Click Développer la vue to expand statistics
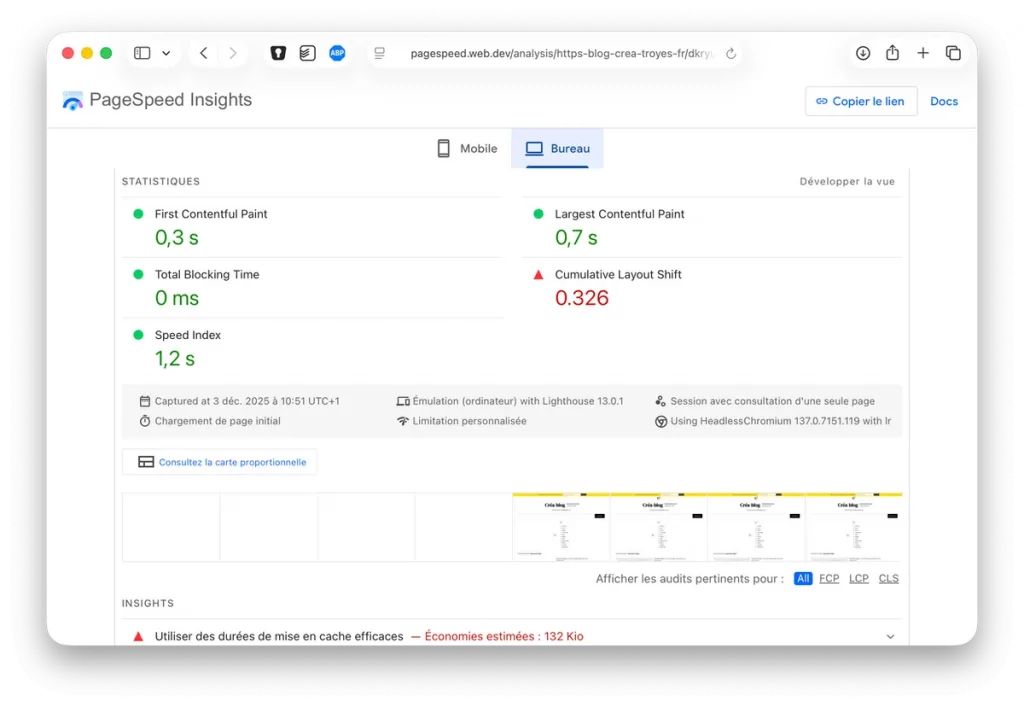The width and height of the screenshot is (1024, 707). pyautogui.click(x=846, y=181)
